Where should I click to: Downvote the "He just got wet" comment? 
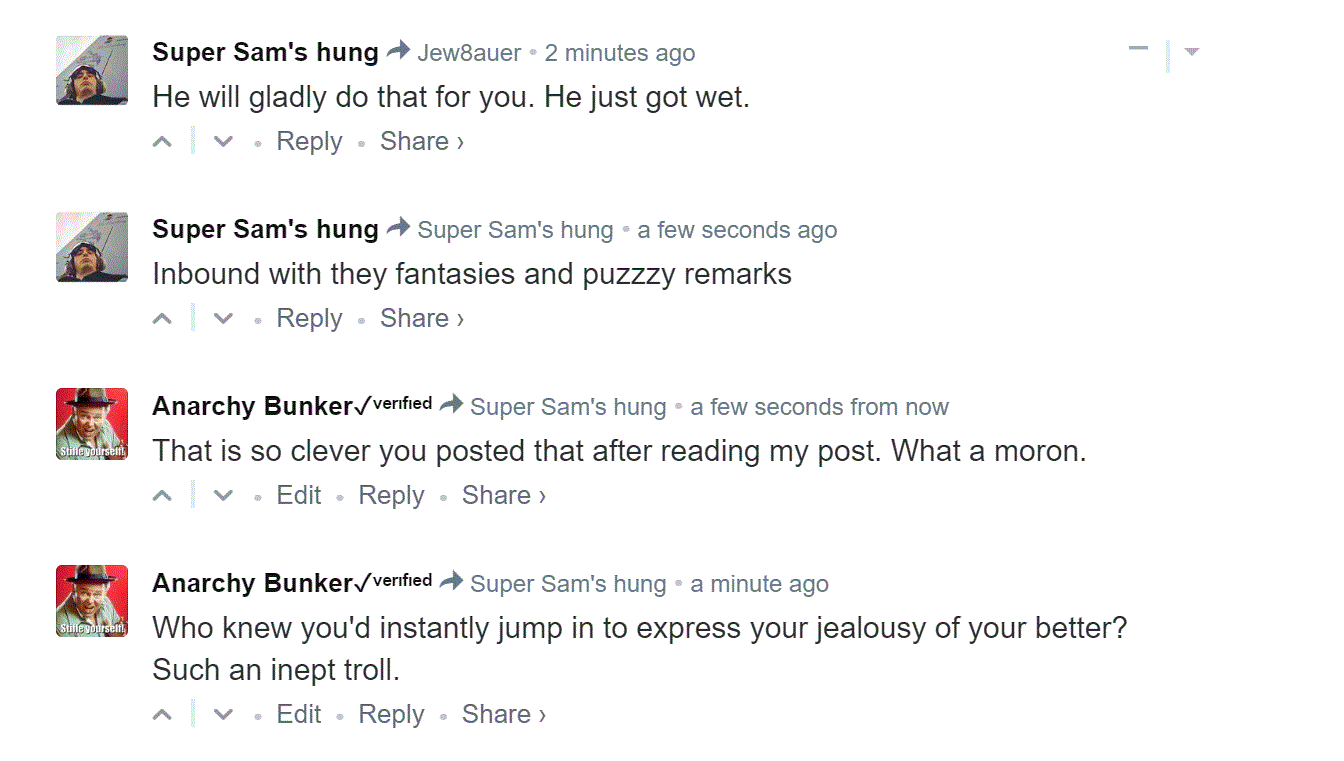pos(224,142)
